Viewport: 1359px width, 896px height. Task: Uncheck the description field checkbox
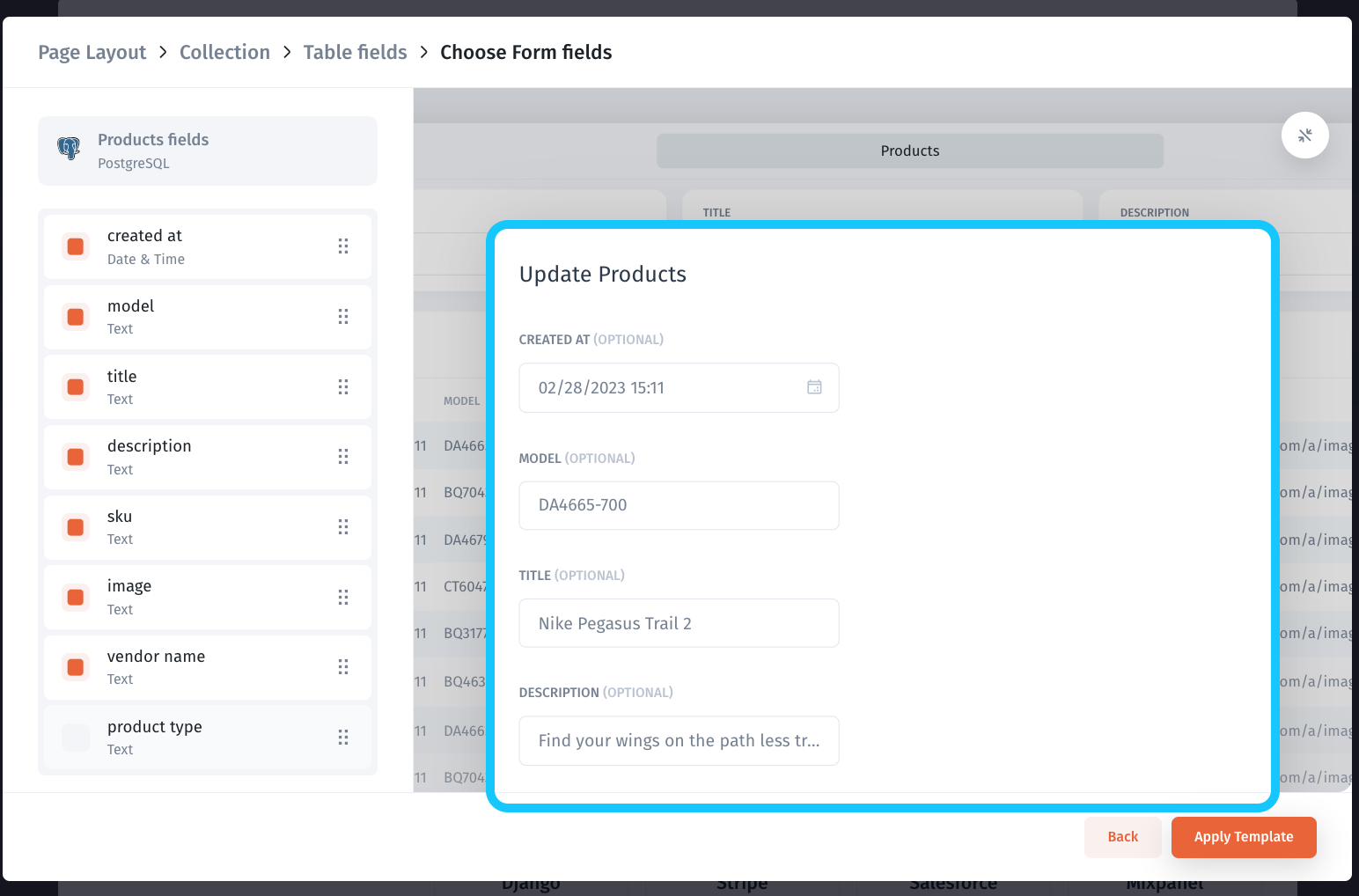click(x=76, y=457)
